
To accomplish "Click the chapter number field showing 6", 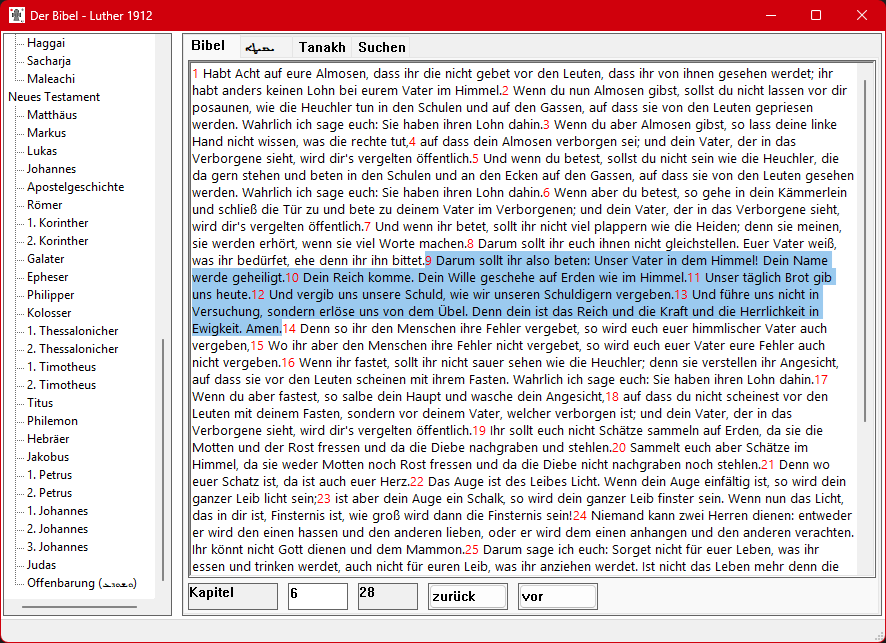I will click(317, 596).
